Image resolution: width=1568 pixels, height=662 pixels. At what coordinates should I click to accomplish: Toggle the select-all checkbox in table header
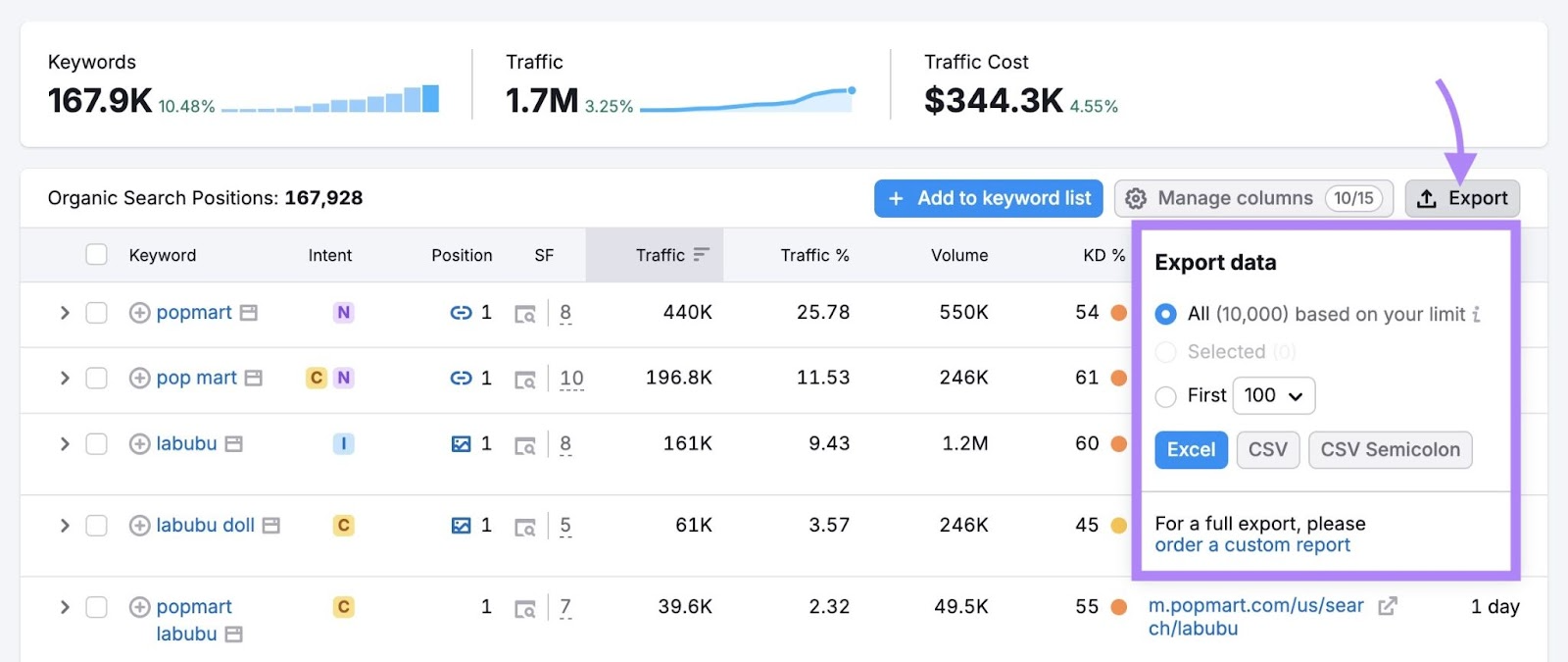(x=96, y=255)
